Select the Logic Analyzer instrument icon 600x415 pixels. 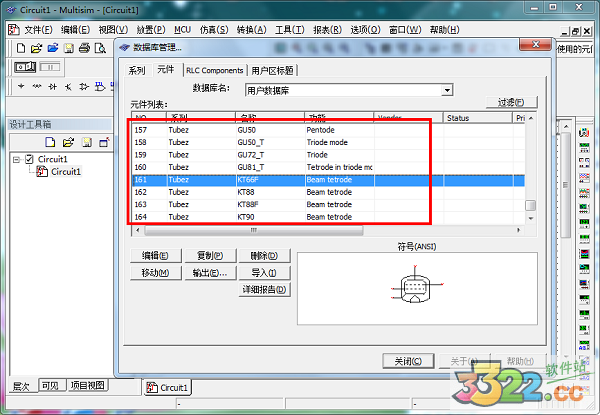(x=584, y=253)
